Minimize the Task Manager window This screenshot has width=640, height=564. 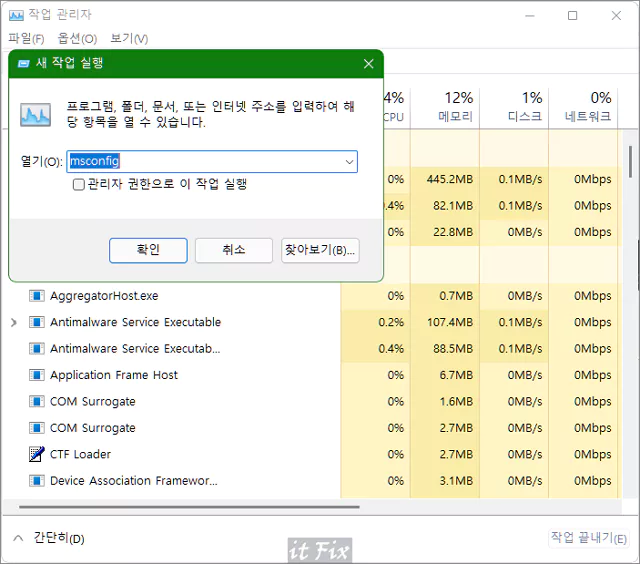pyautogui.click(x=530, y=16)
